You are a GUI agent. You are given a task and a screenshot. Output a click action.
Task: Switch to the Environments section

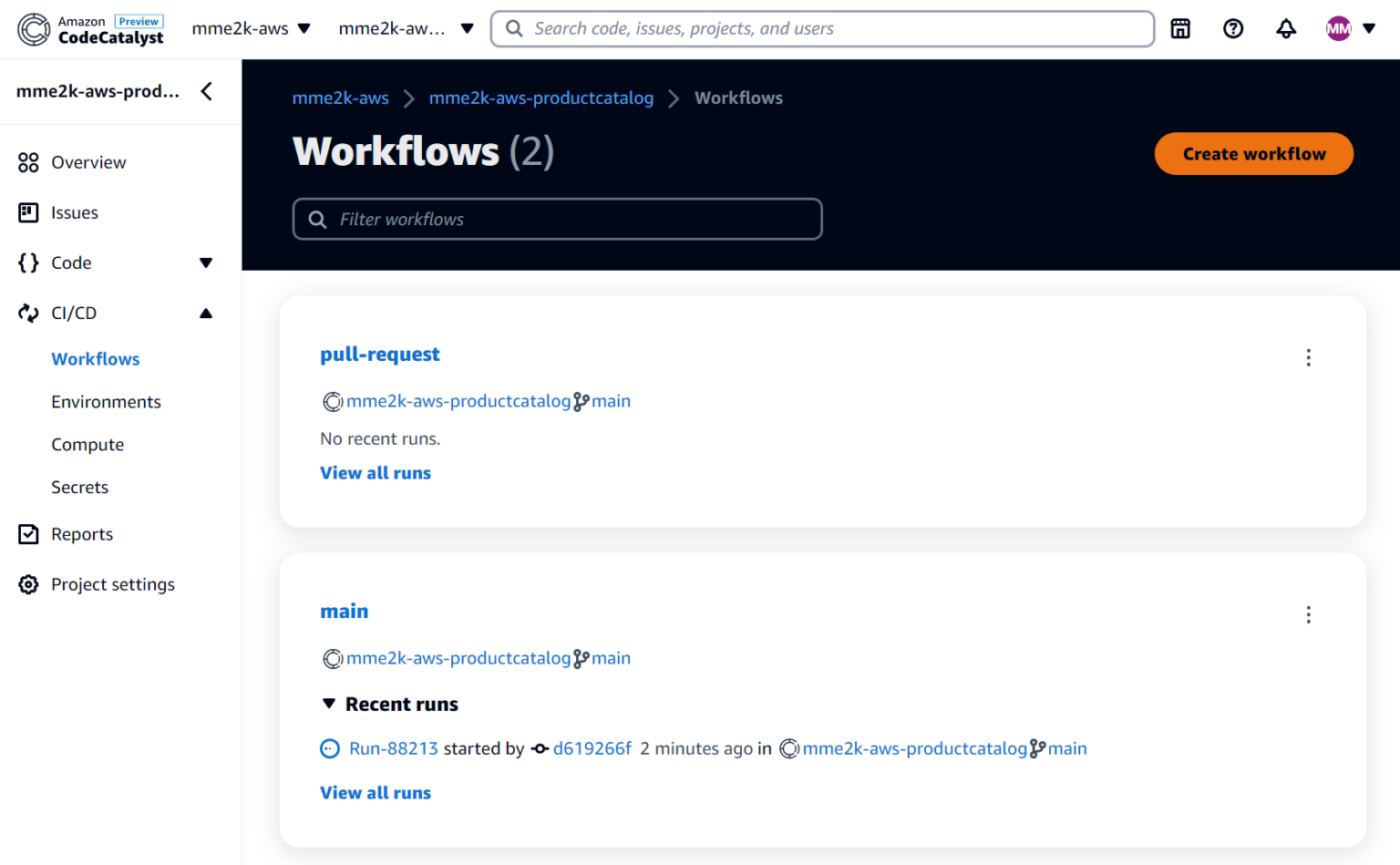106,401
